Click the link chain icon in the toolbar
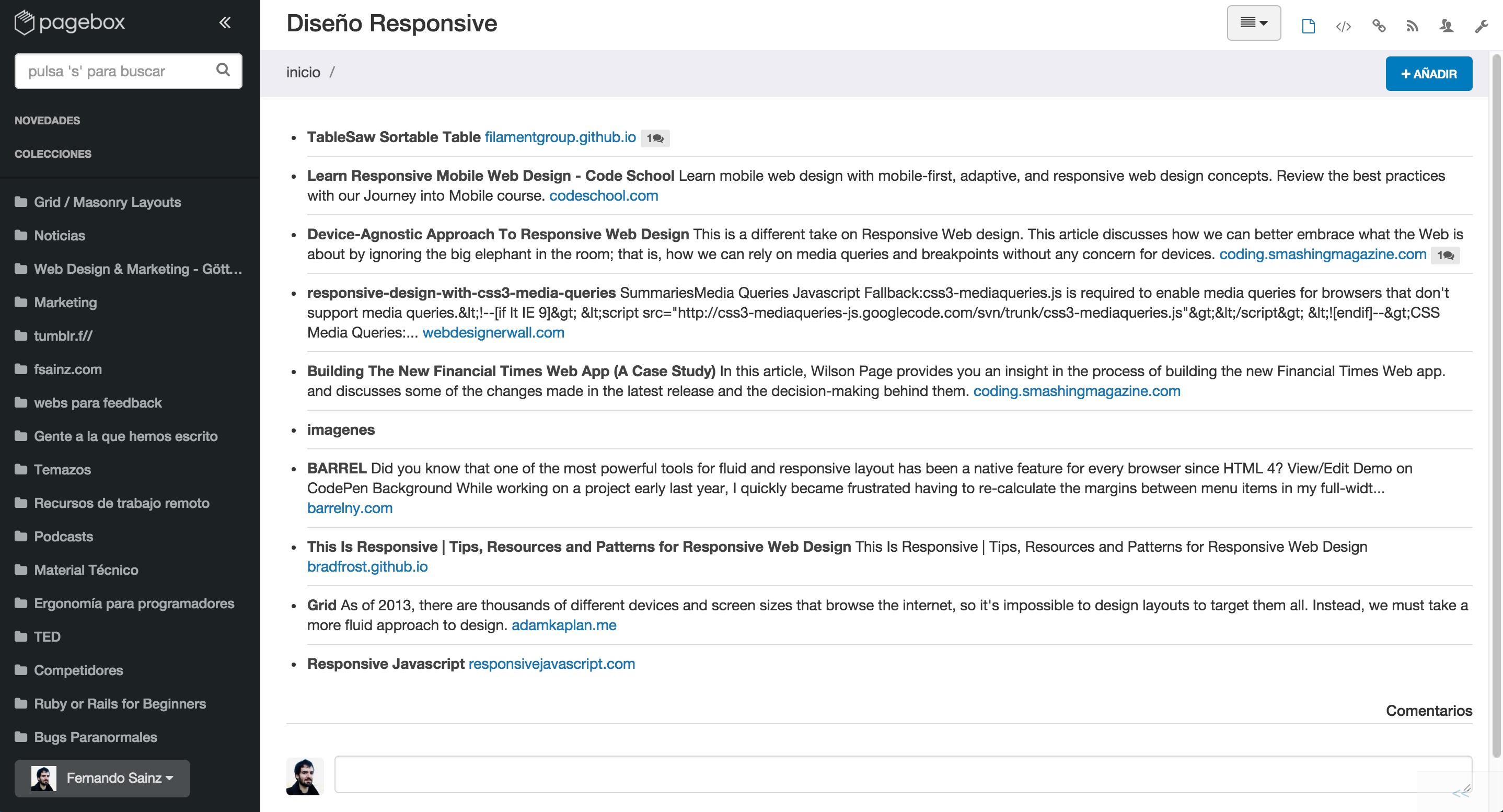The width and height of the screenshot is (1503, 812). (1379, 26)
